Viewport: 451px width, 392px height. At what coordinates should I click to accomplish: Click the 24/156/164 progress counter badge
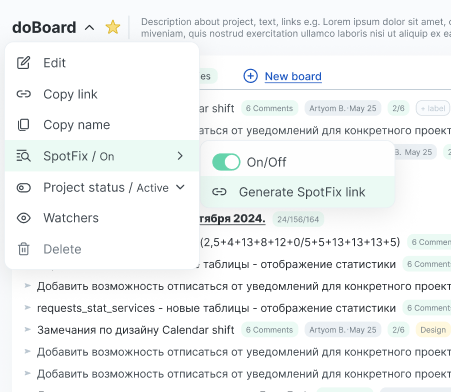pos(298,219)
